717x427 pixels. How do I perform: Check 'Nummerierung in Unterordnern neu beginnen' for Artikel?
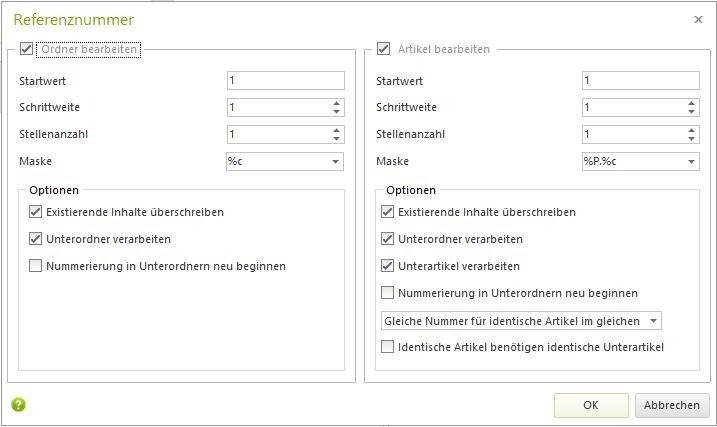(x=388, y=293)
